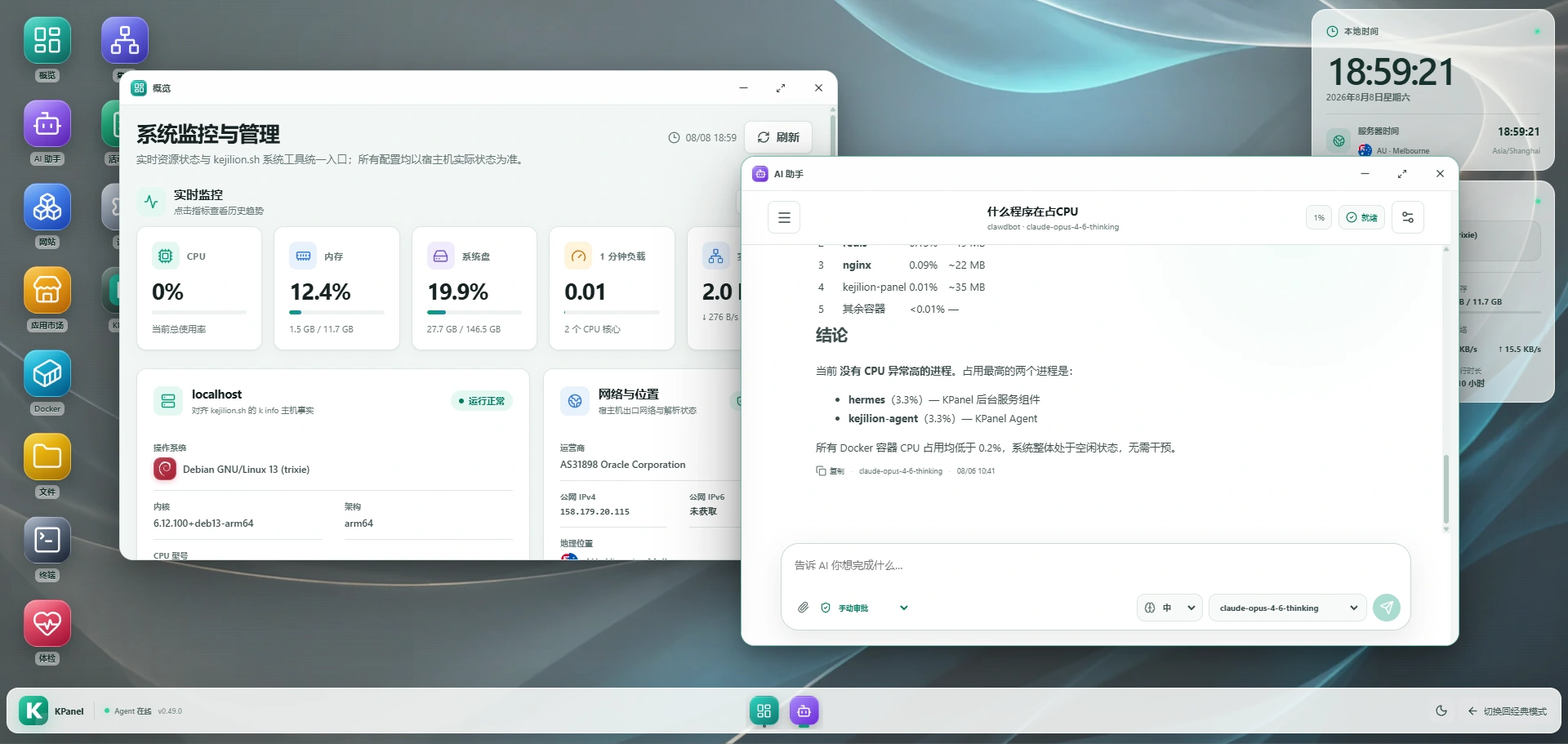Click the kejilion-panel table row
Image resolution: width=1568 pixels, height=744 pixels.
[902, 287]
